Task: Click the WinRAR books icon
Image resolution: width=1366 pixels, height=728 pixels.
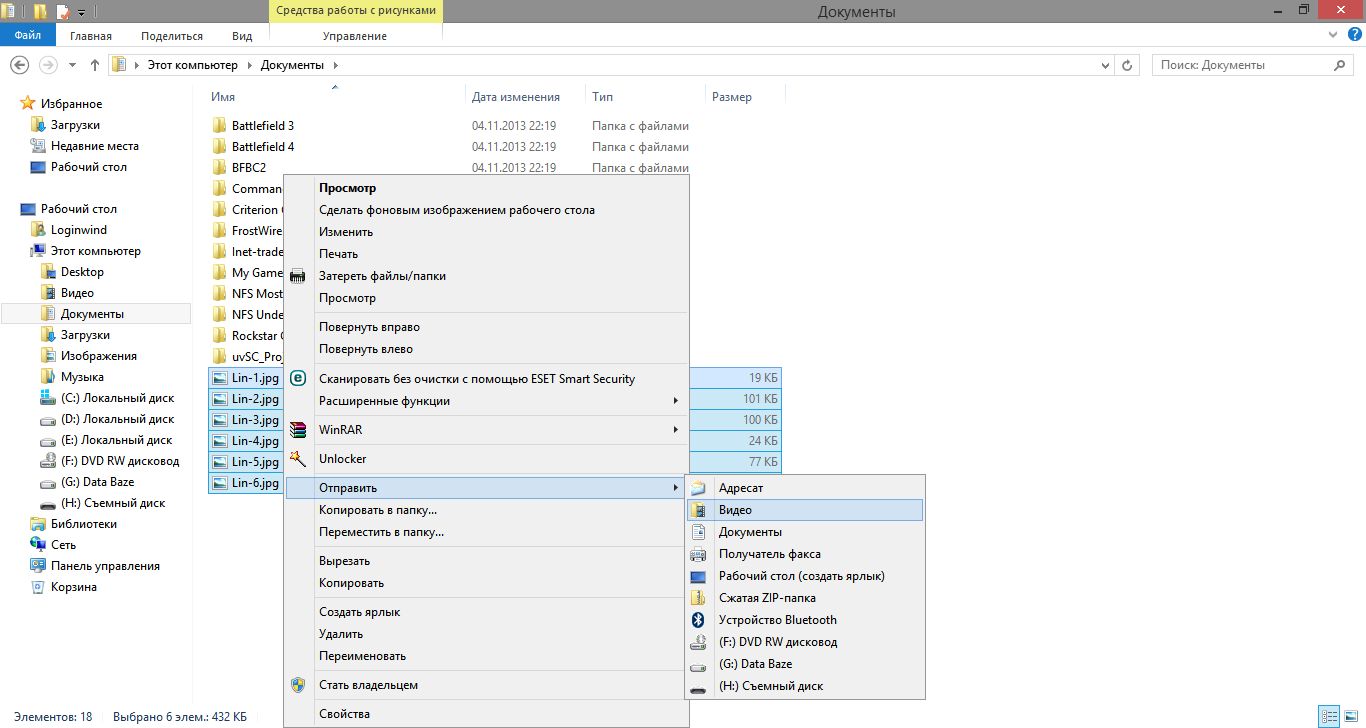Action: pos(297,430)
